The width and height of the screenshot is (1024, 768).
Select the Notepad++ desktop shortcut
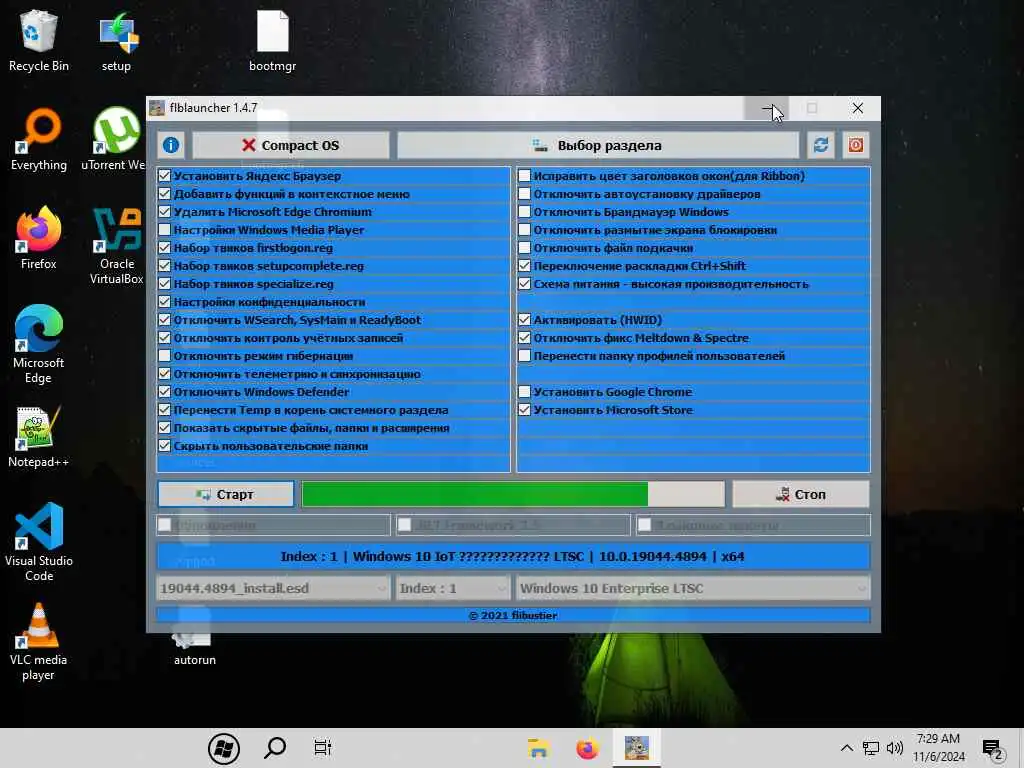click(x=39, y=436)
